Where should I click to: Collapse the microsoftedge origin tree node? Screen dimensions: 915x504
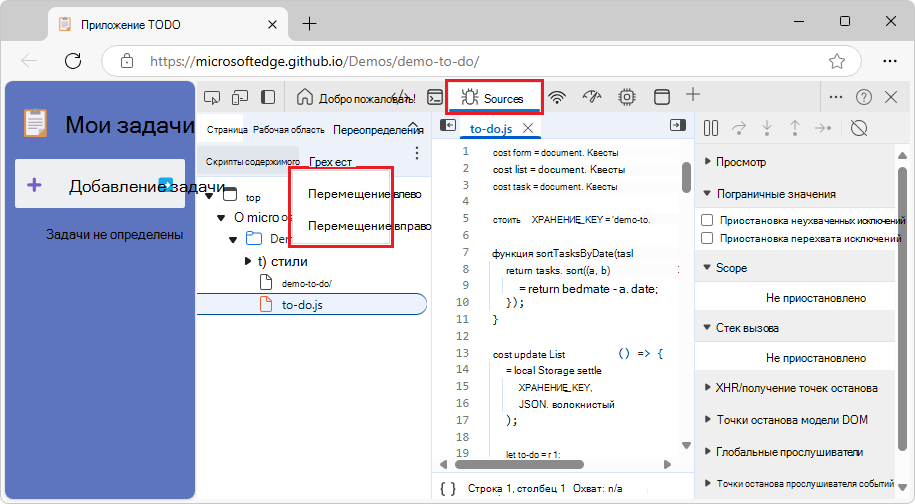(x=221, y=218)
